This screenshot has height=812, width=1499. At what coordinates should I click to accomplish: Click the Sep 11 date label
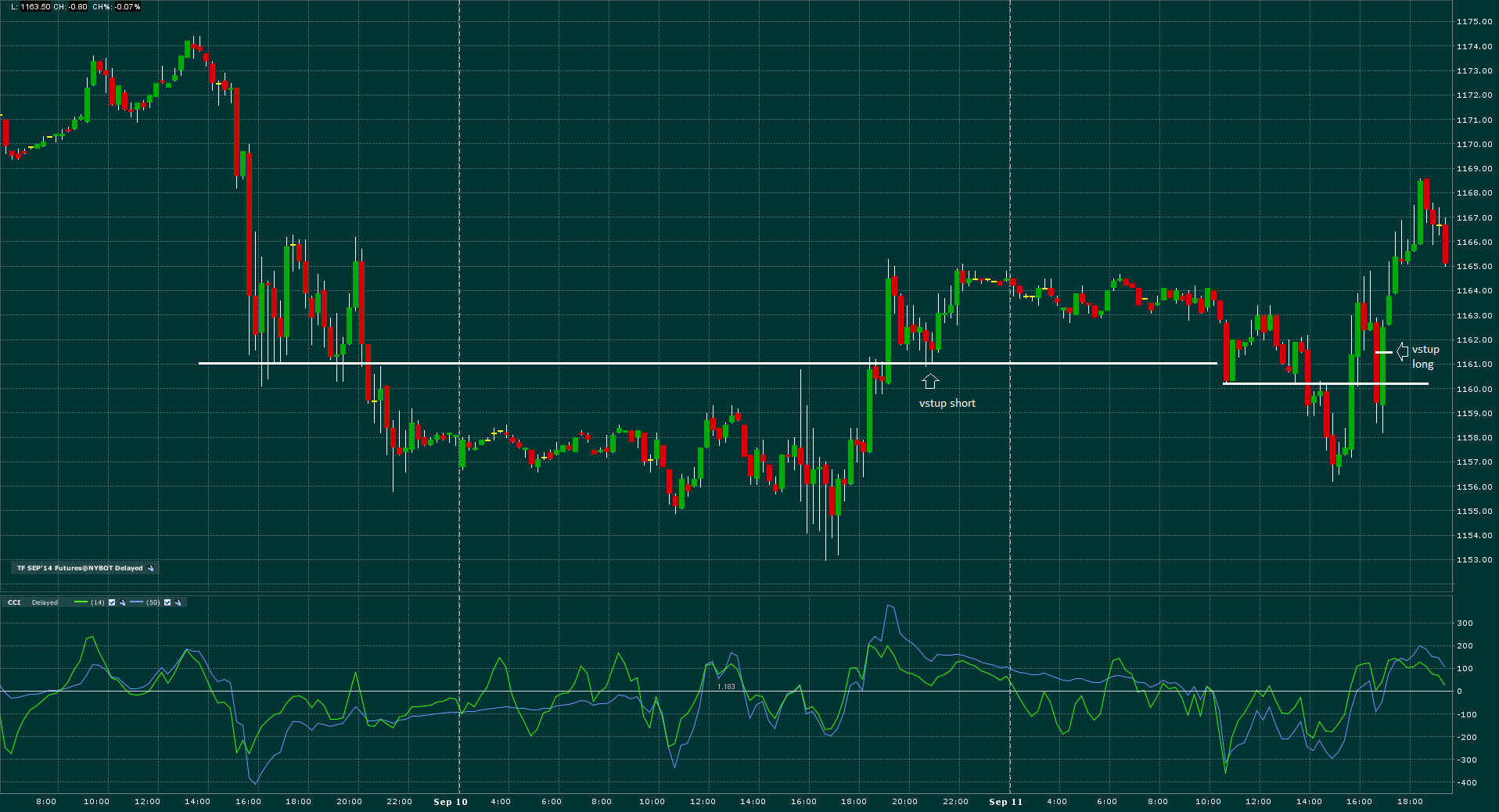pos(1006,802)
